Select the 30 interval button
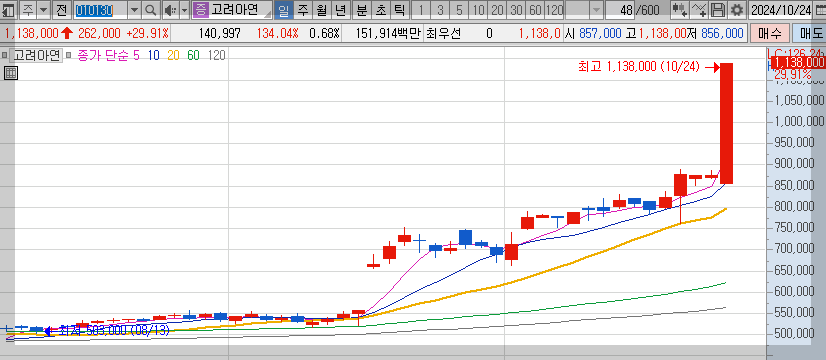Screen dimensions: 826x360 click(x=516, y=9)
